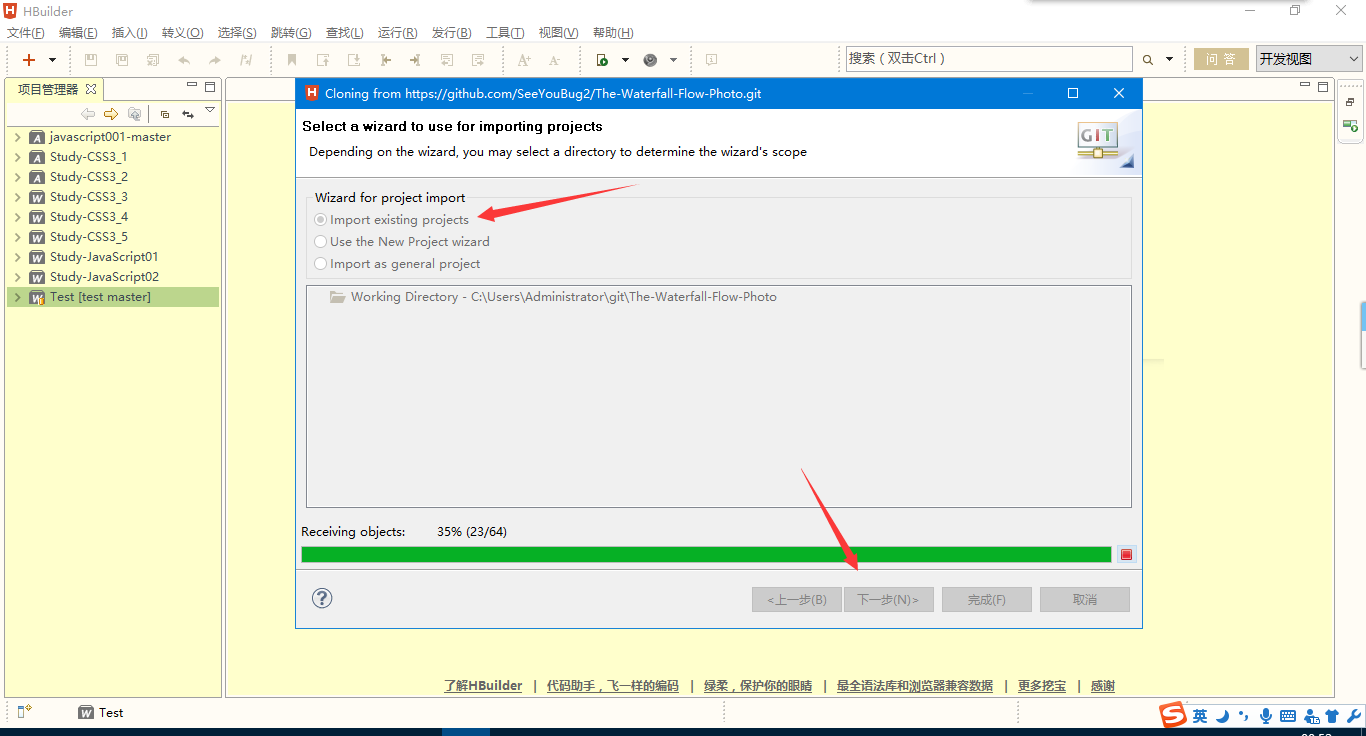The image size is (1366, 736).
Task: Click the yellow forward arrow in project manager
Action: (x=111, y=114)
